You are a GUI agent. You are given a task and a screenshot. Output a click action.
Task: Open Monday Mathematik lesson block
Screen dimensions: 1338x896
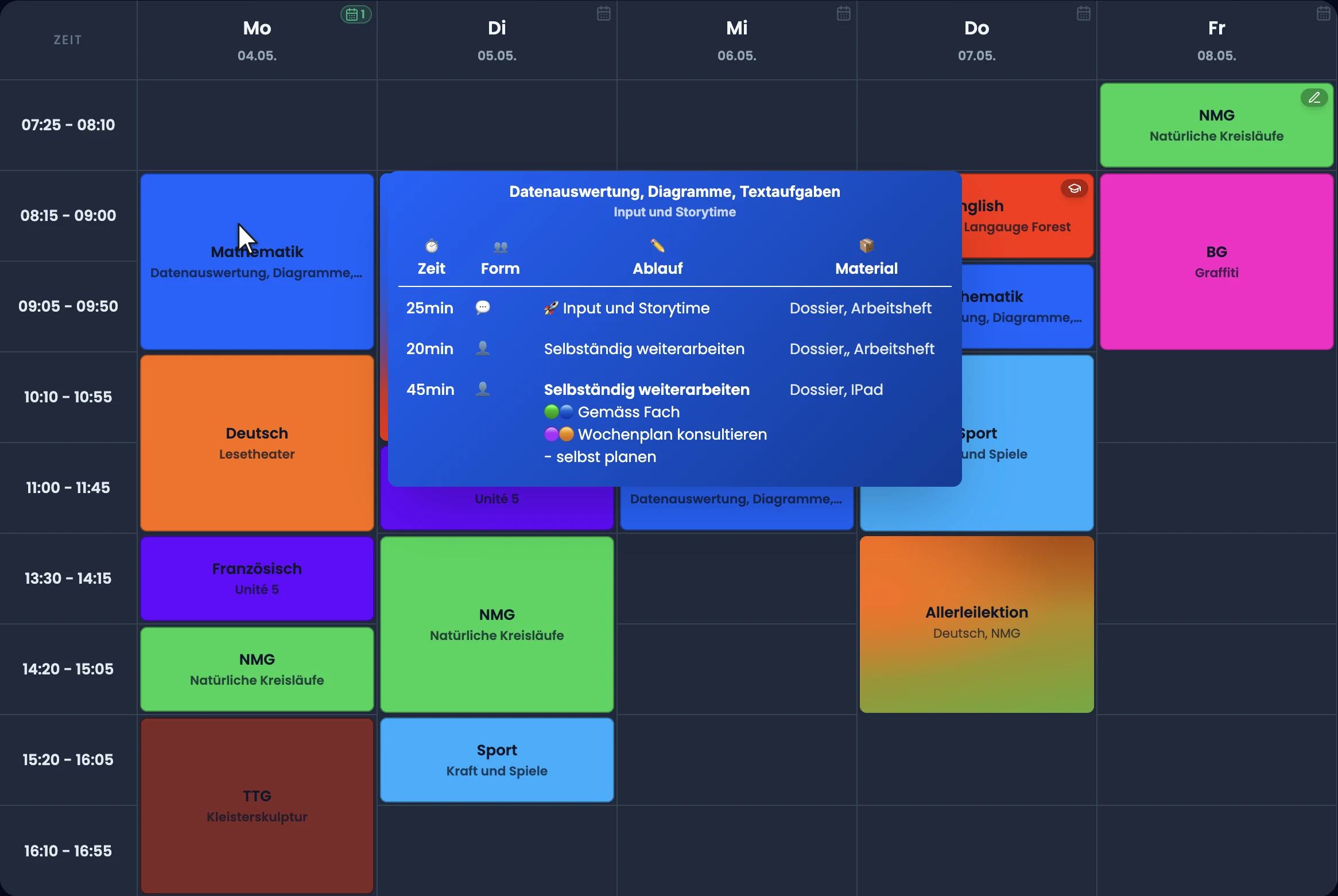(x=257, y=262)
